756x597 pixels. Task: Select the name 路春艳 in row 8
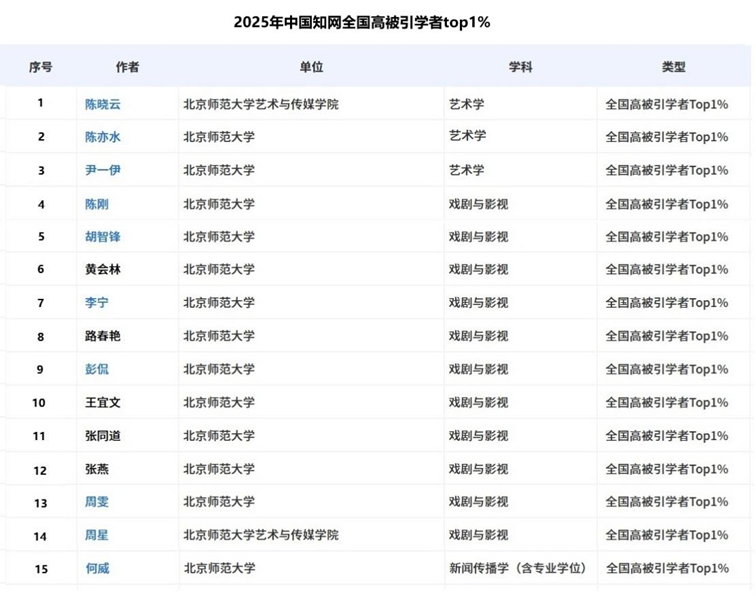coord(103,336)
